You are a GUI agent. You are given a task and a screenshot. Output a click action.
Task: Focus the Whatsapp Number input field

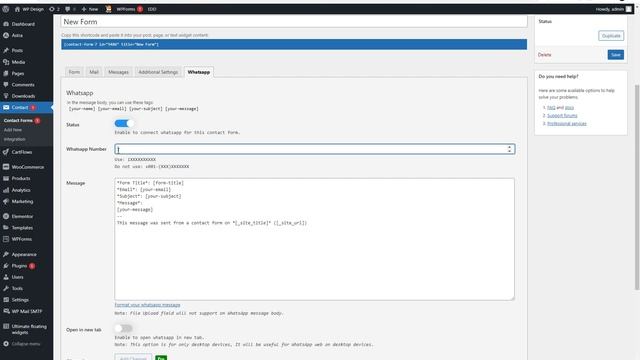click(x=314, y=149)
